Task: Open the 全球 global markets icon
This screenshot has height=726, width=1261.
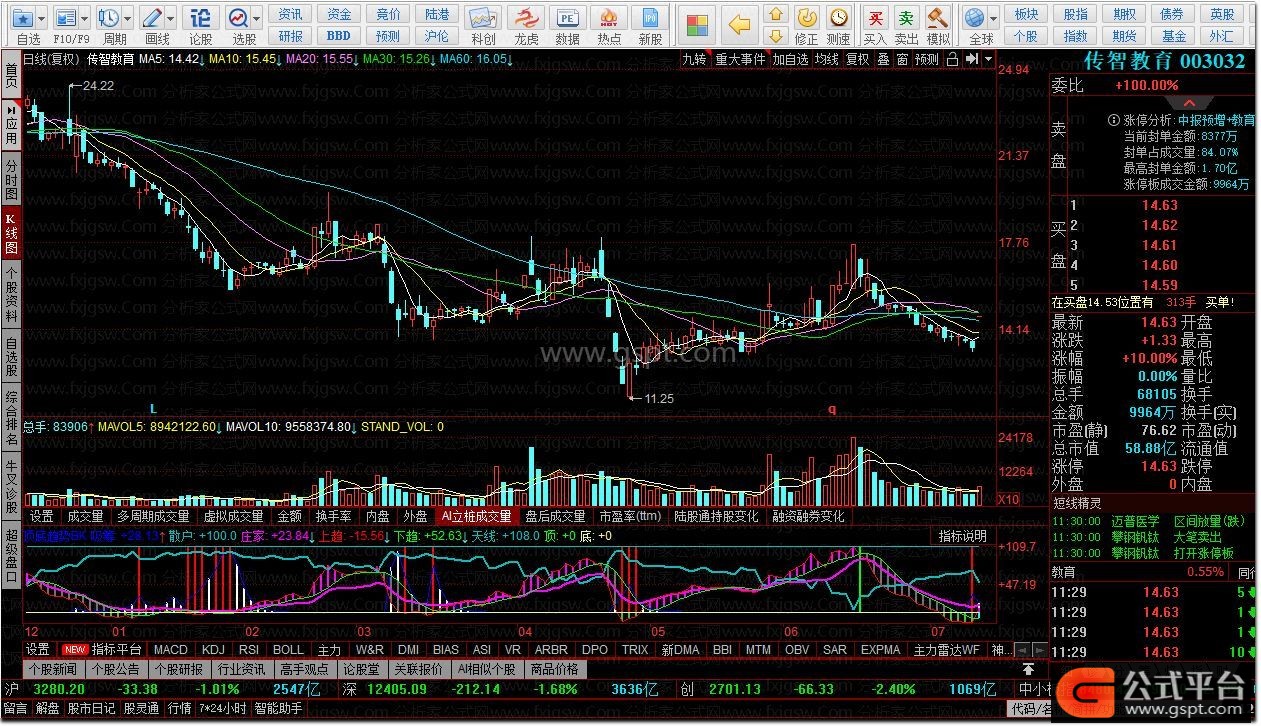Action: coord(974,17)
